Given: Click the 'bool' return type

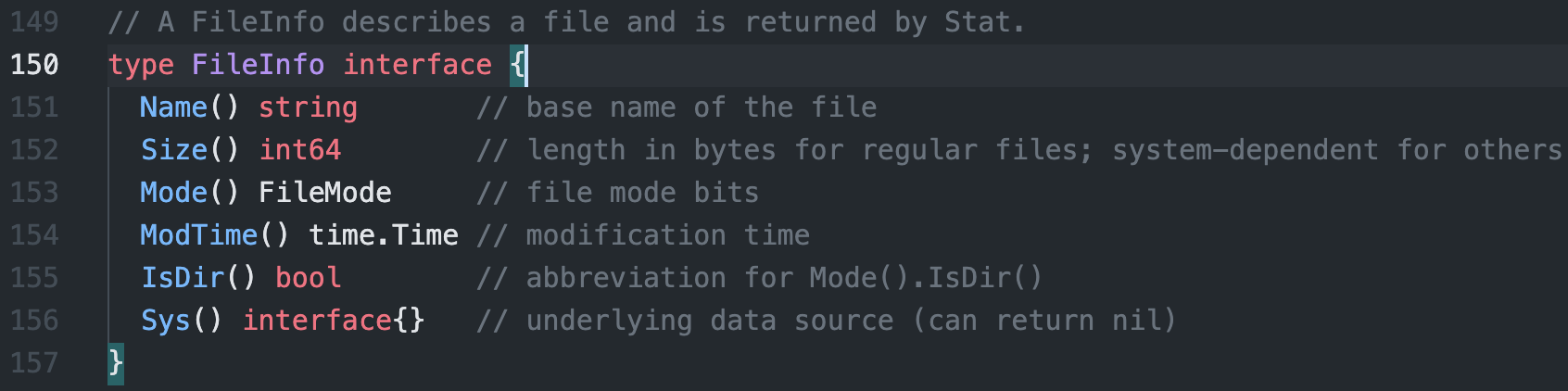Looking at the screenshot, I should pyautogui.click(x=309, y=278).
